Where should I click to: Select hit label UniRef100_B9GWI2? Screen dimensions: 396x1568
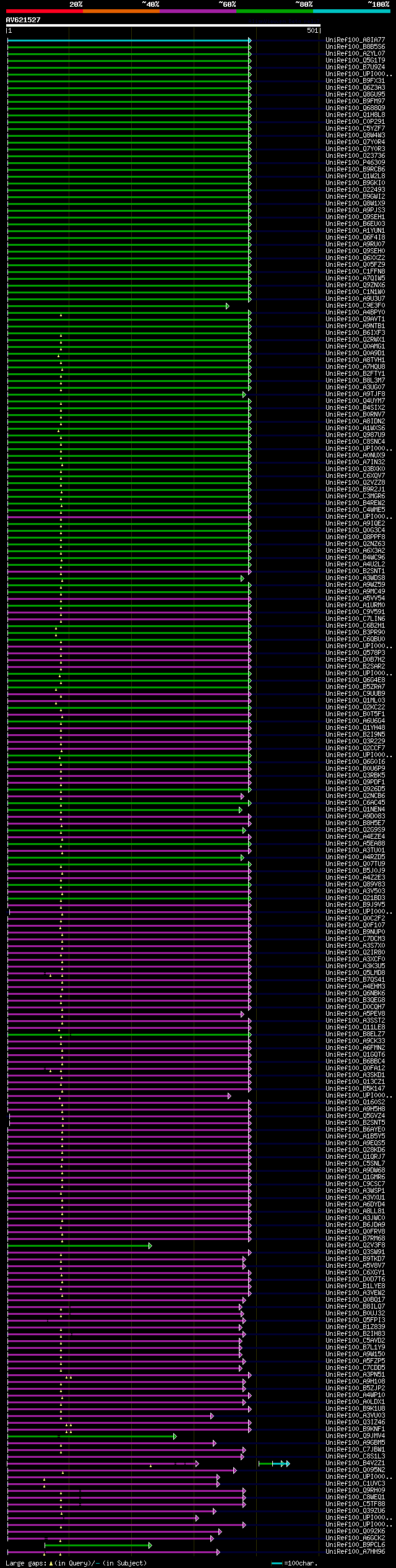pos(355,197)
